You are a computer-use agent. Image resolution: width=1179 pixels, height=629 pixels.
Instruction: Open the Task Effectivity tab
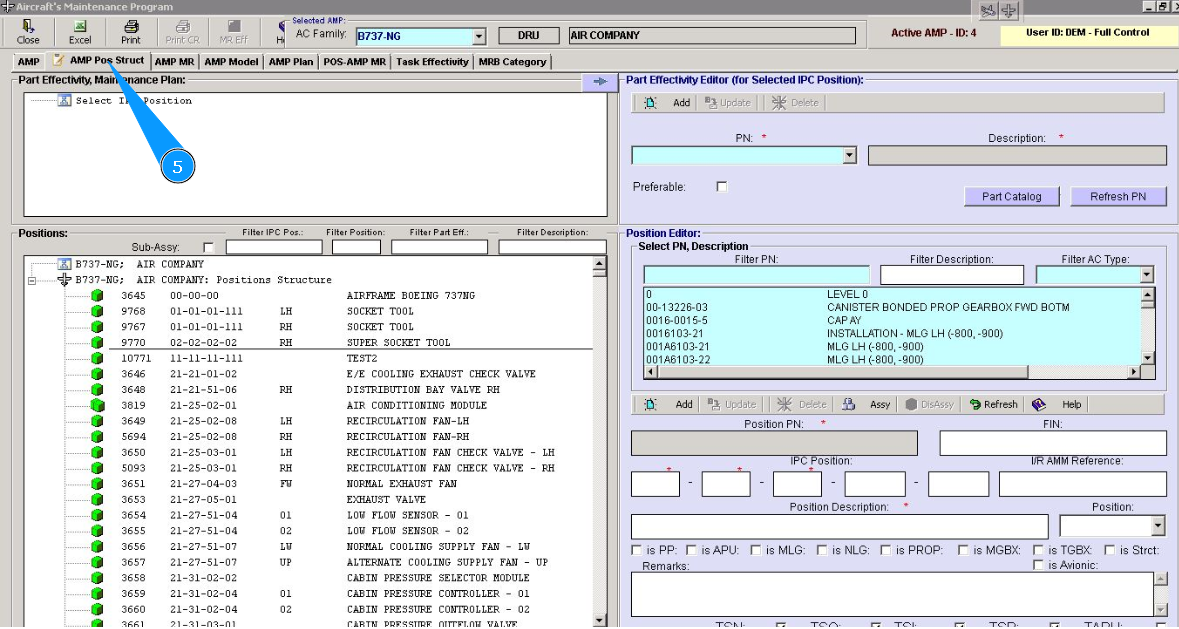coord(432,62)
